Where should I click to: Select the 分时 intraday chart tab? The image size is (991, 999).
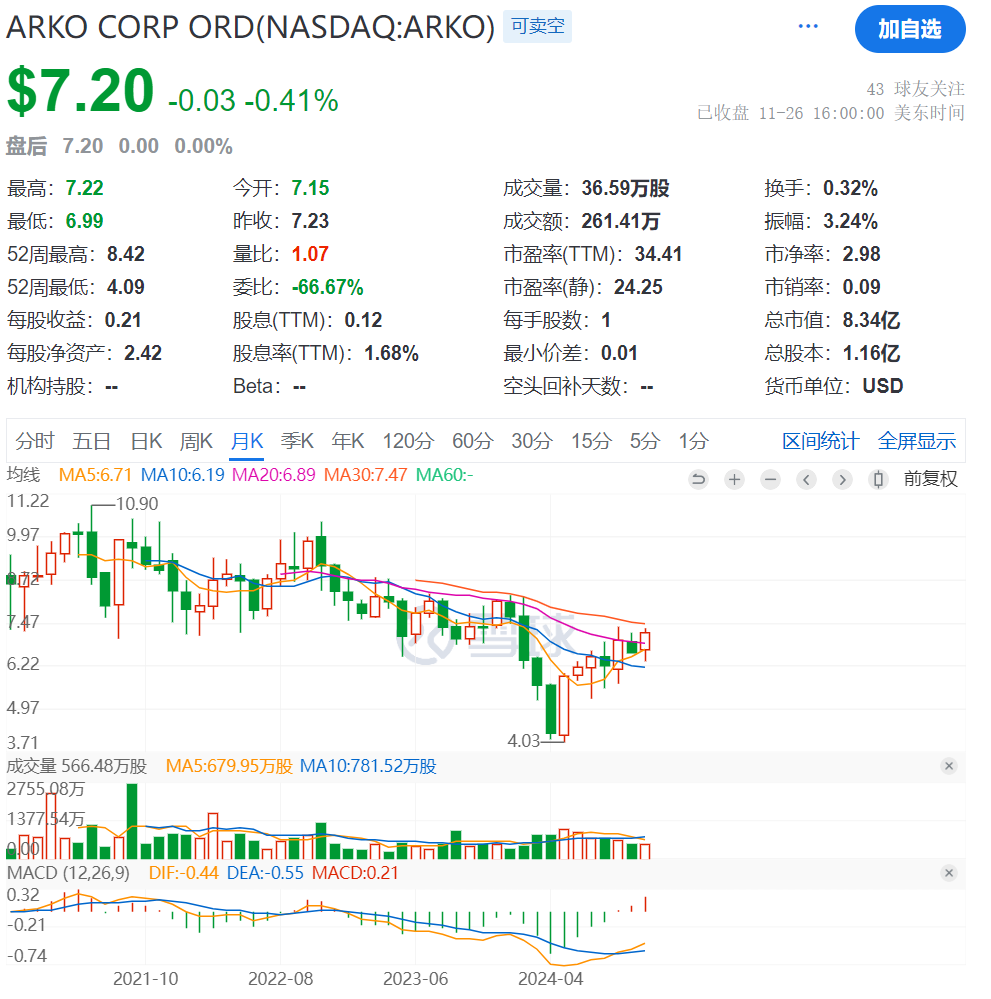35,441
